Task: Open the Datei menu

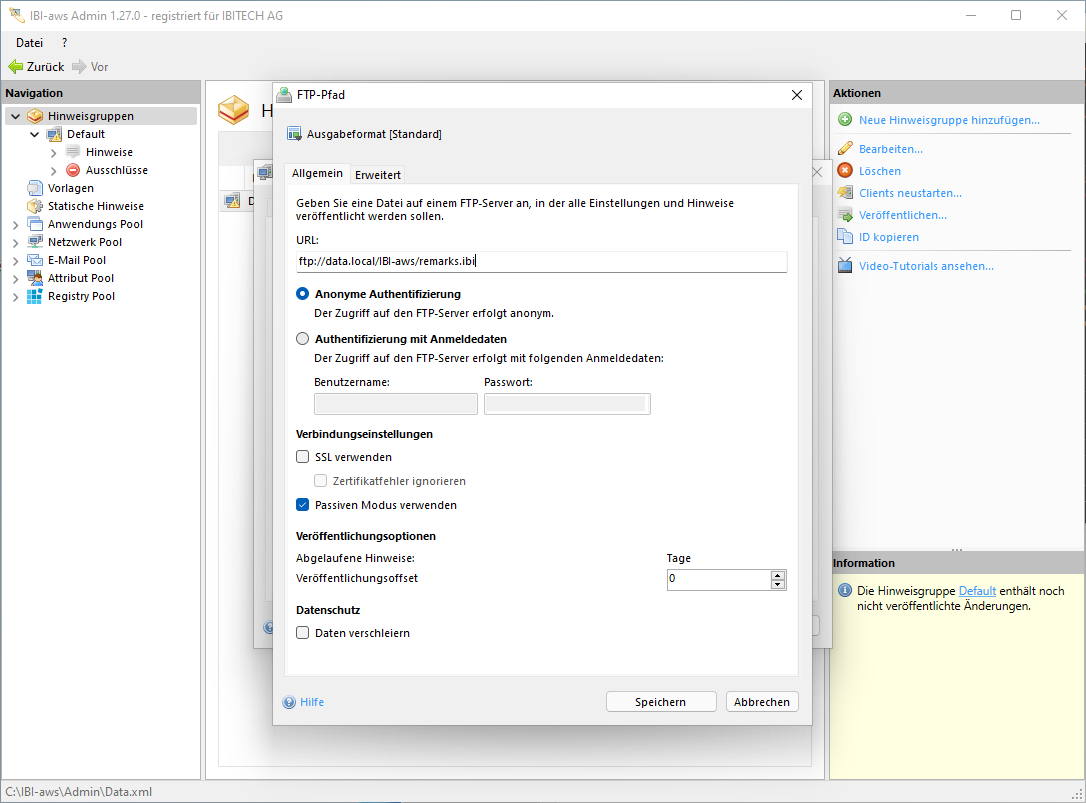Action: click(29, 43)
